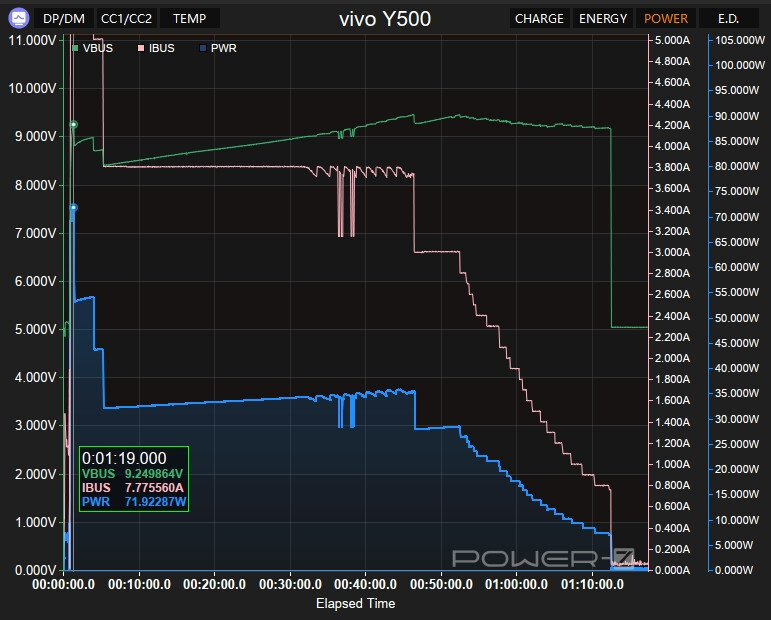Viewport: 771px width, 620px height.
Task: Click the IBUS 7.775560A readout
Action: [133, 488]
